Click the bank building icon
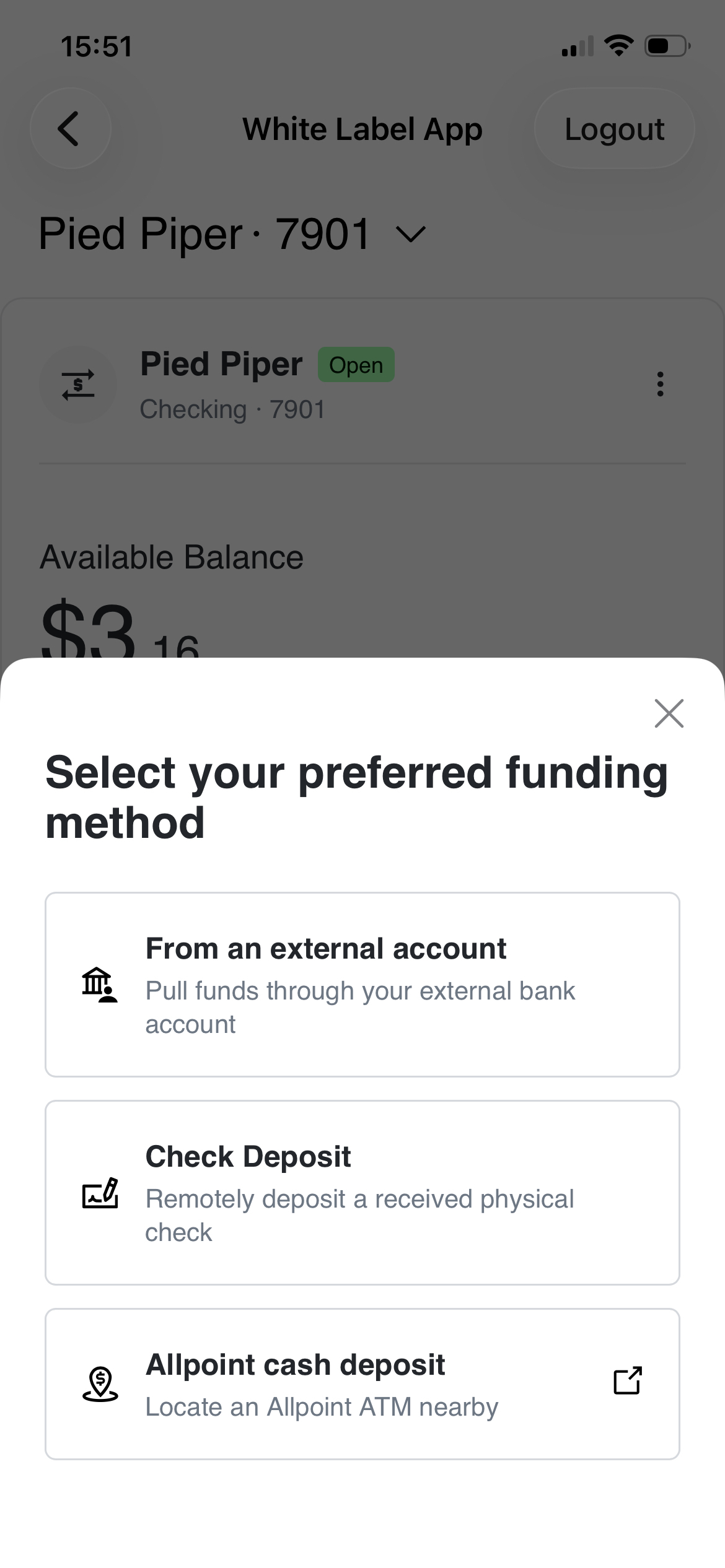Viewport: 725px width, 1568px height. (x=99, y=985)
